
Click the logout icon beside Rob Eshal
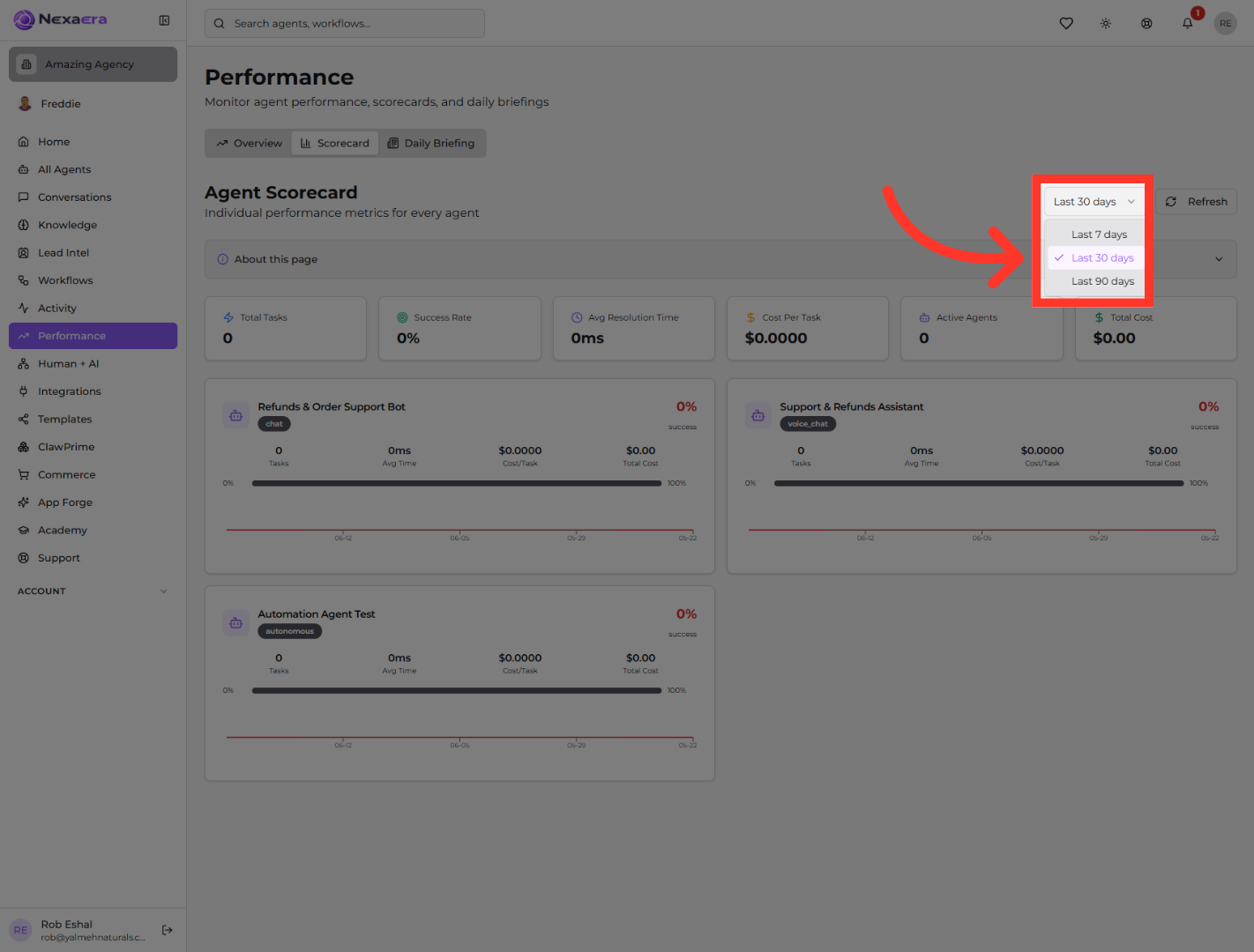tap(168, 930)
